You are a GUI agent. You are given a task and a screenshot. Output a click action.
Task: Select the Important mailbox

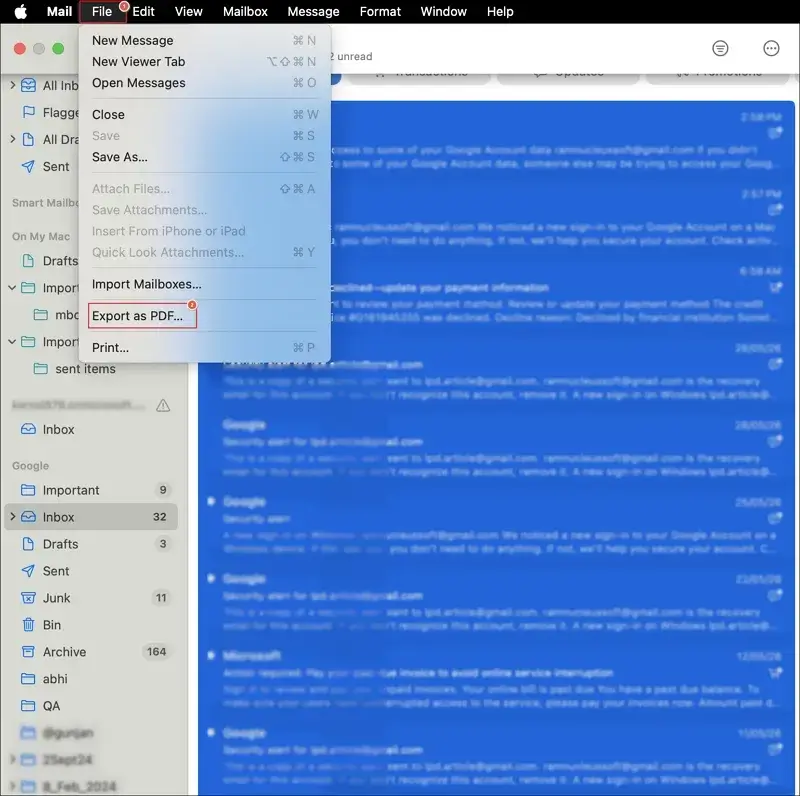pos(91,490)
